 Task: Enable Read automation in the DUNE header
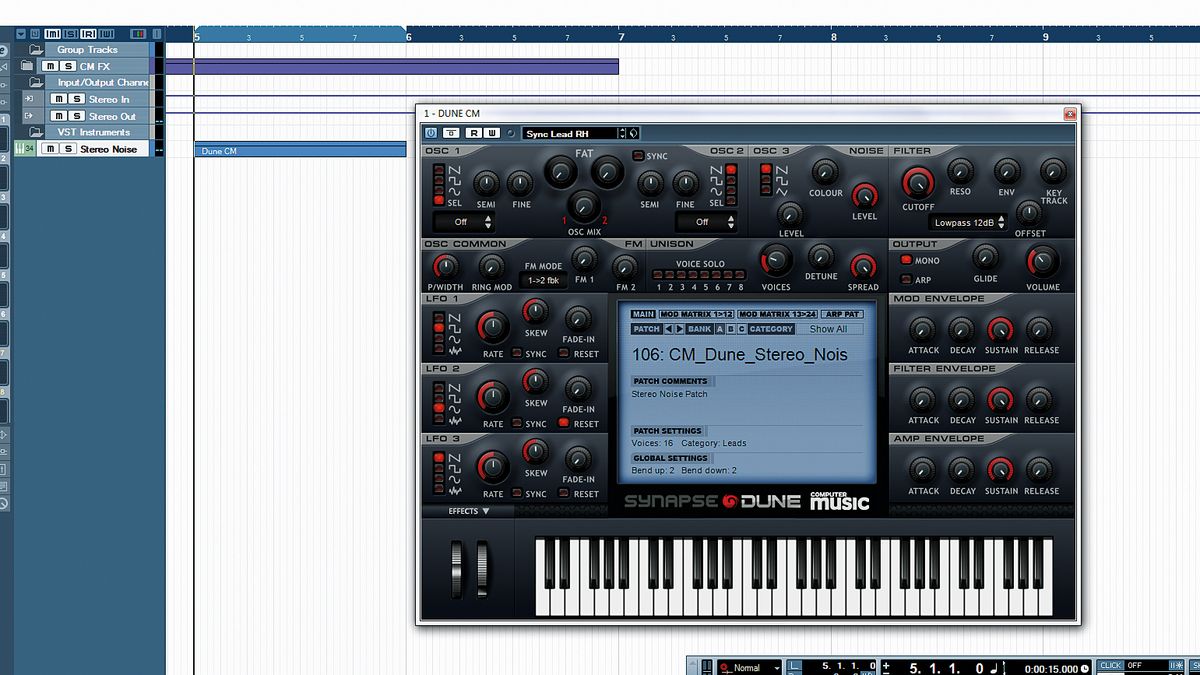[x=473, y=132]
